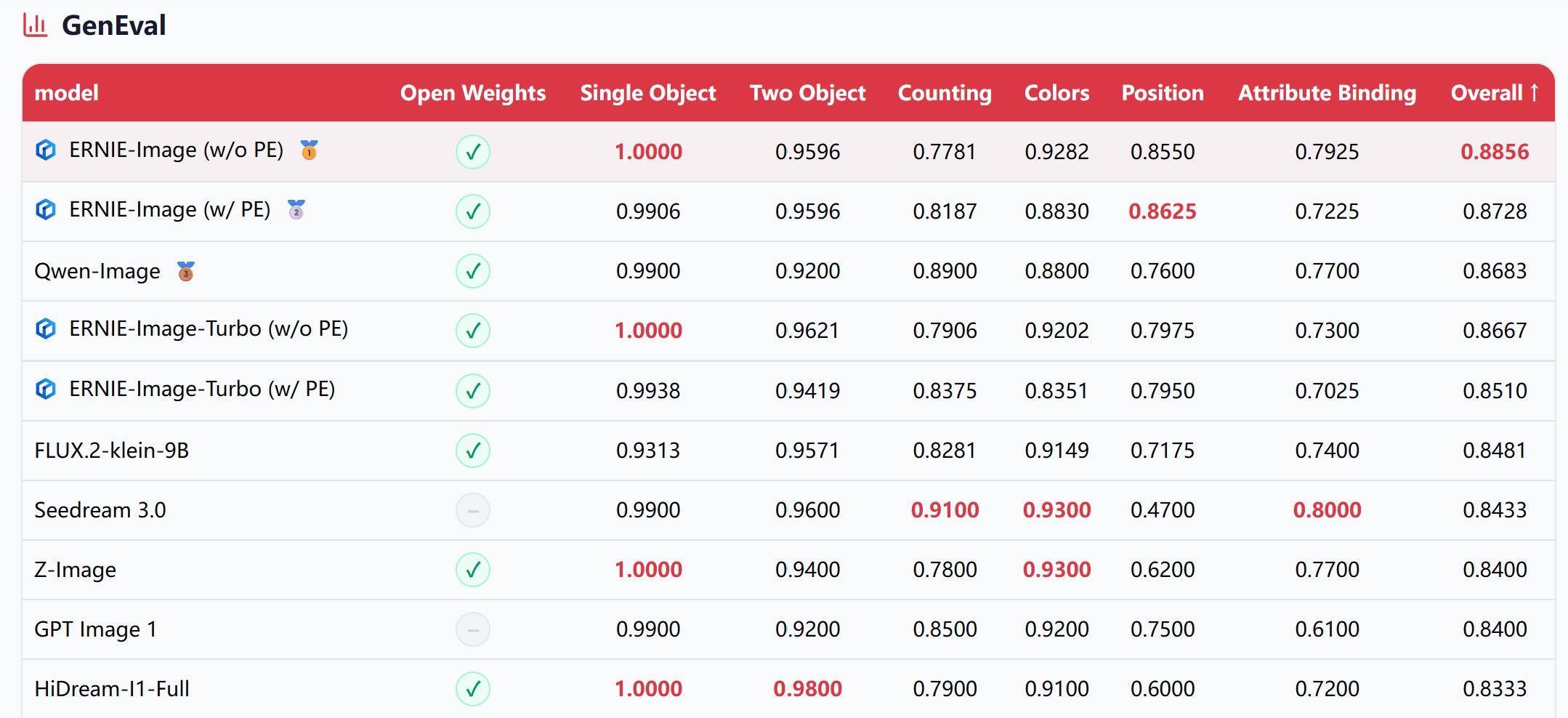
Task: Click the gold medal icon beside ERNIE-Image (w/o PE)
Action: click(x=309, y=150)
